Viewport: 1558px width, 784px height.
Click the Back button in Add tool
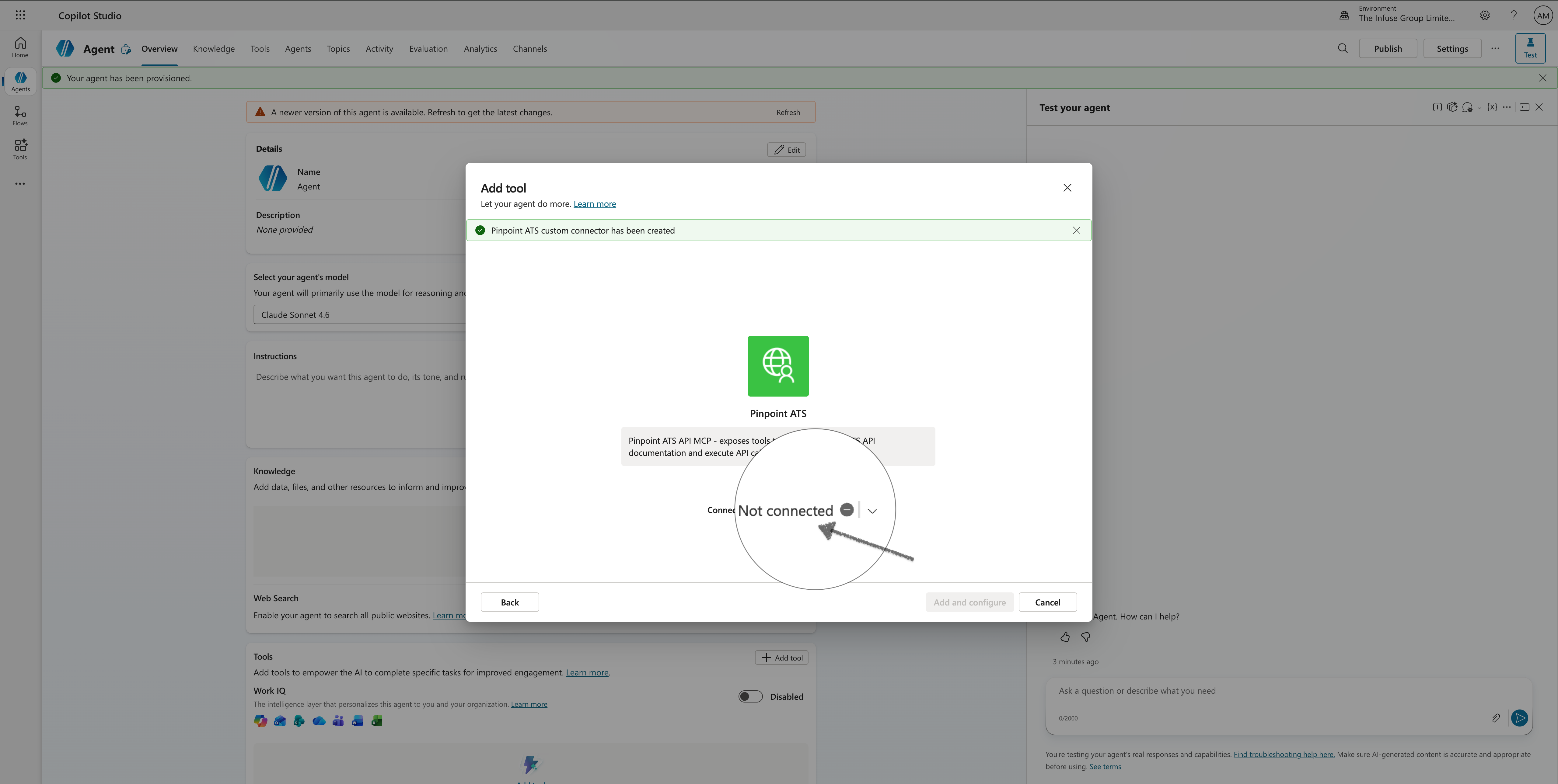509,602
